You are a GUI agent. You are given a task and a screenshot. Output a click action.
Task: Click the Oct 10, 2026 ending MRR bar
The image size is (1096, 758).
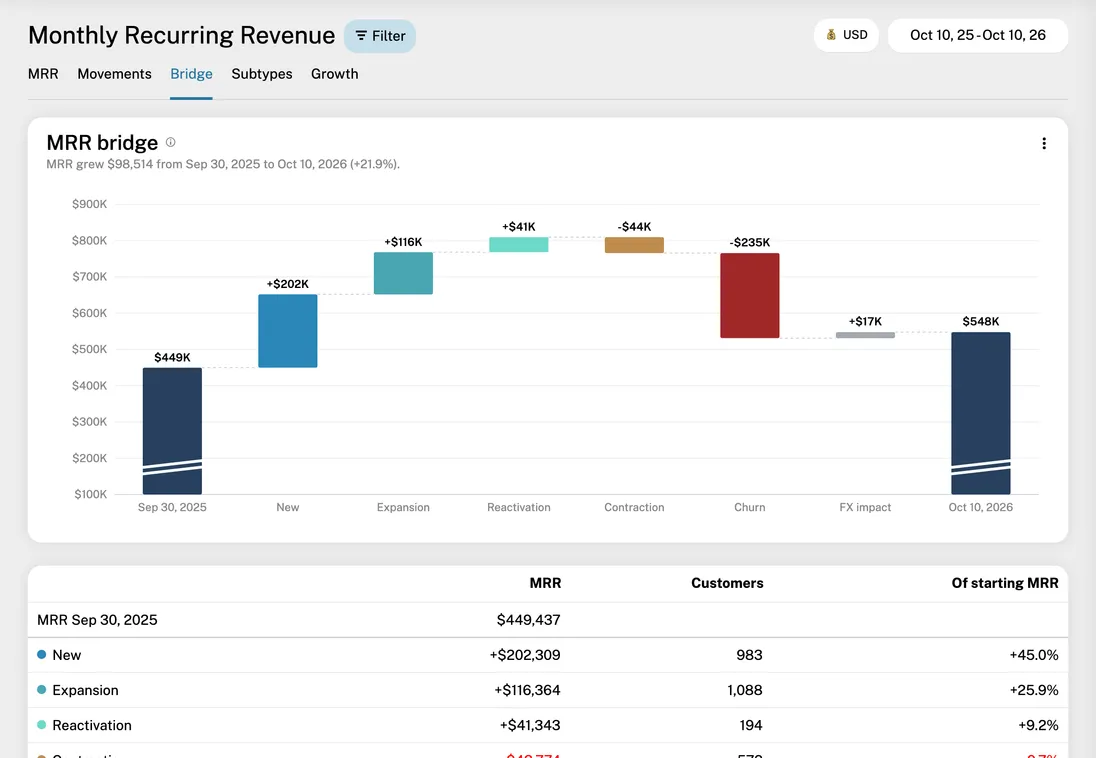pyautogui.click(x=981, y=413)
